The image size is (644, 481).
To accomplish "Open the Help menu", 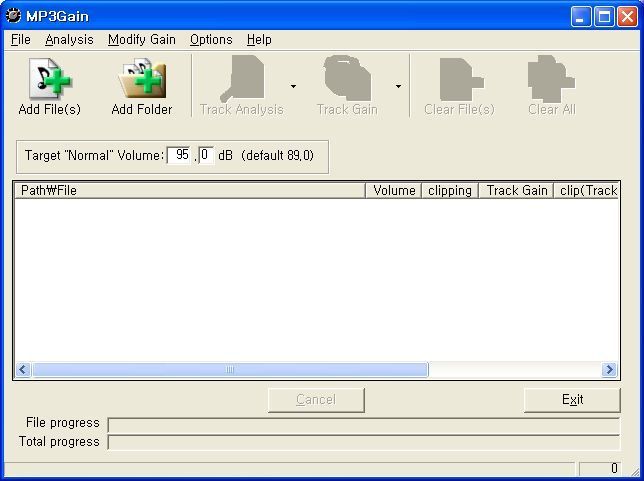I will 259,40.
